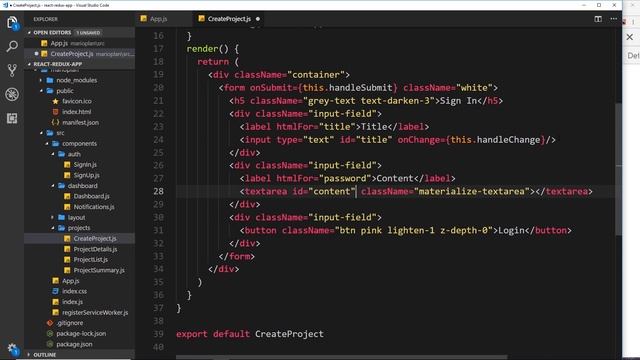The image size is (640, 360).
Task: Close the panel in the right window
Action: 630,37
